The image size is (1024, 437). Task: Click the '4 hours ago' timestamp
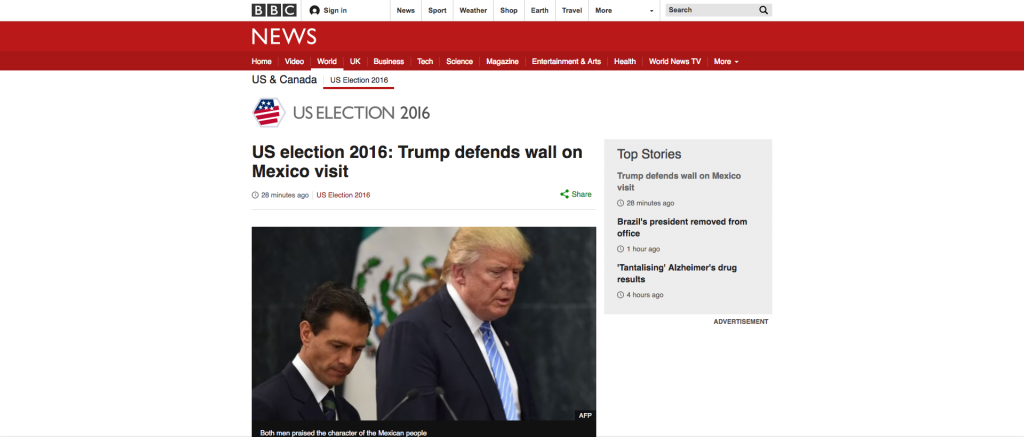tap(645, 295)
